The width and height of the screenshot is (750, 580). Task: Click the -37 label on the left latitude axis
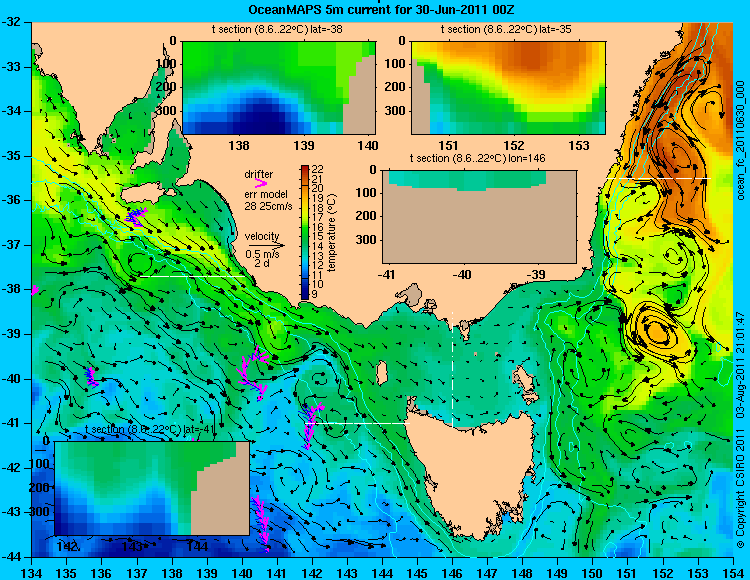click(x=12, y=245)
